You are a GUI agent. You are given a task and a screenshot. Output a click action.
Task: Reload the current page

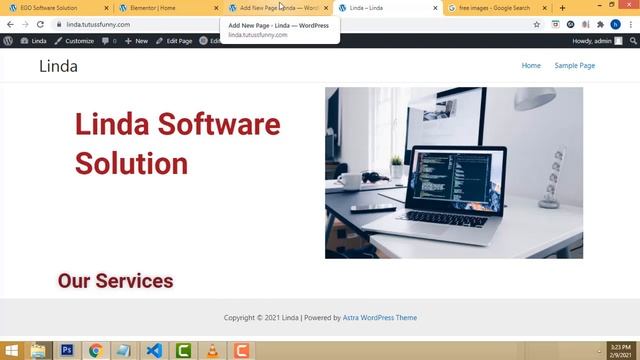tap(40, 24)
